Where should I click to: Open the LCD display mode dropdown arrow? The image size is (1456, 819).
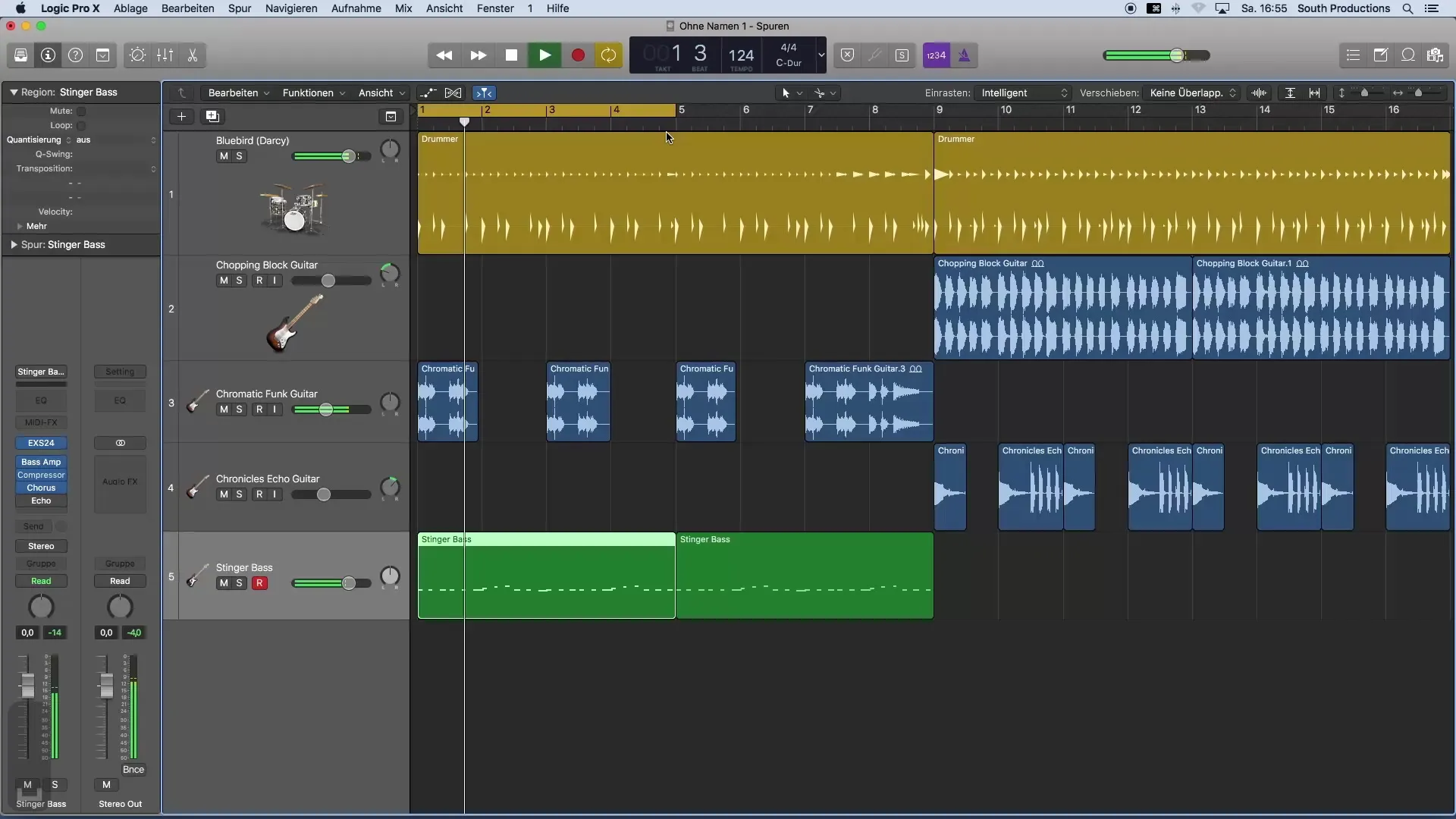[821, 55]
